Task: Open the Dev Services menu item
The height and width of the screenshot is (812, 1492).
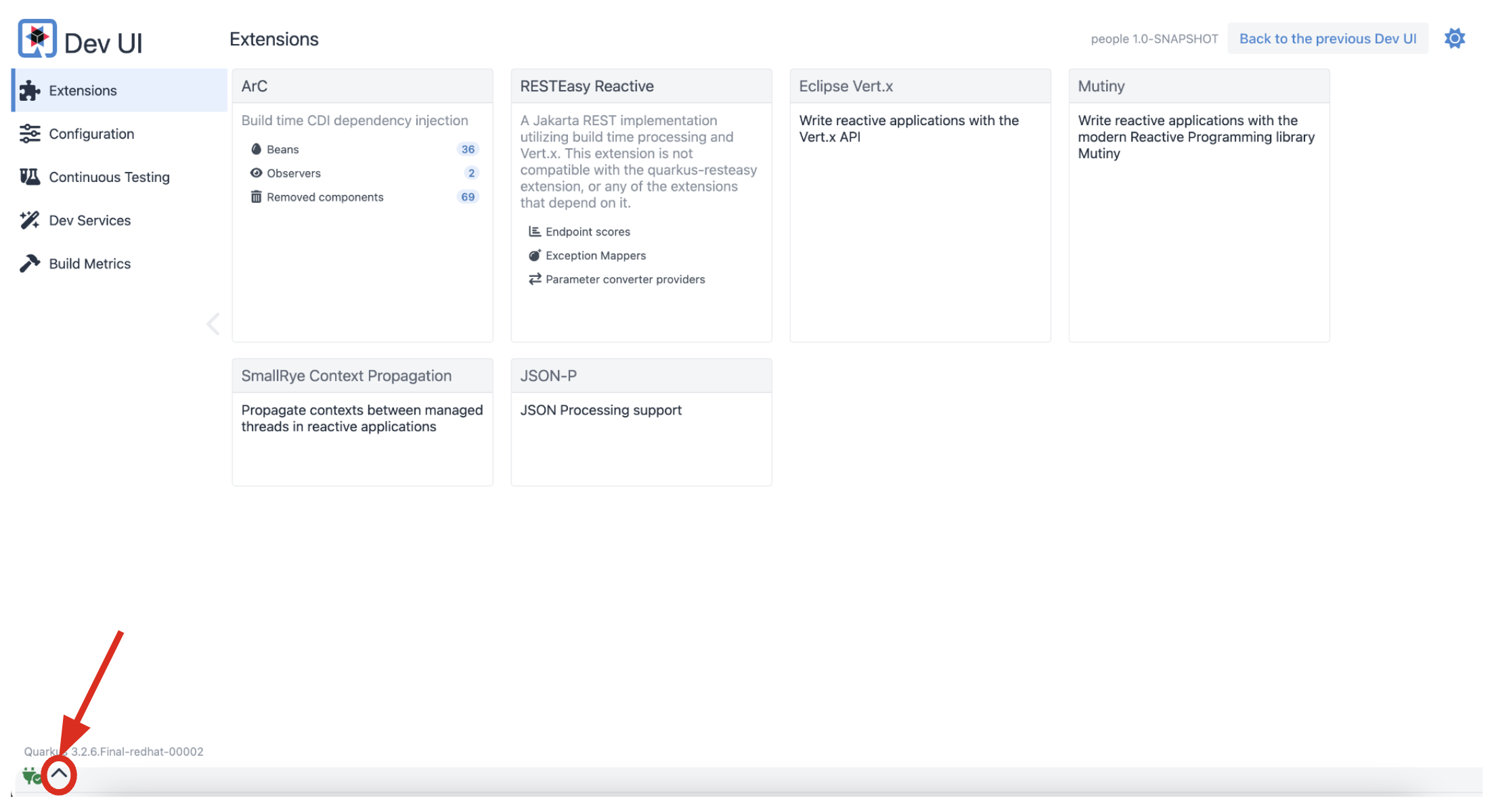Action: (120, 221)
